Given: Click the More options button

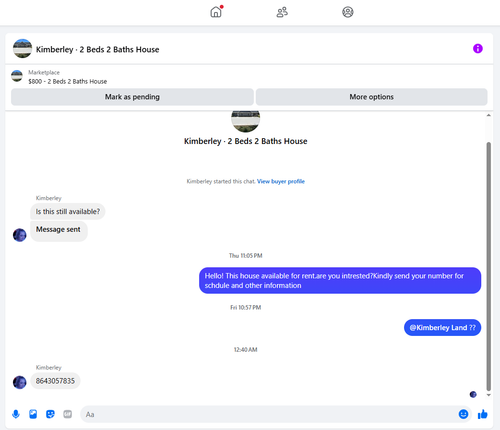Looking at the screenshot, I should (371, 97).
